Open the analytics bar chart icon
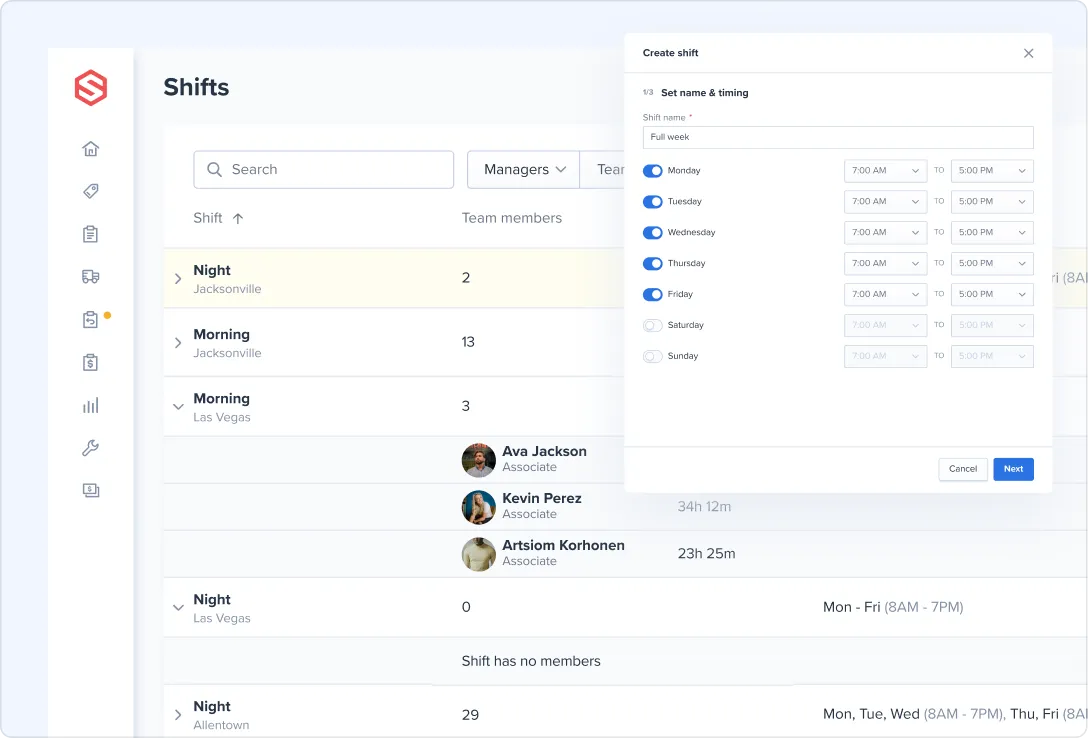Screen dimensions: 1088x738 pyautogui.click(x=90, y=404)
